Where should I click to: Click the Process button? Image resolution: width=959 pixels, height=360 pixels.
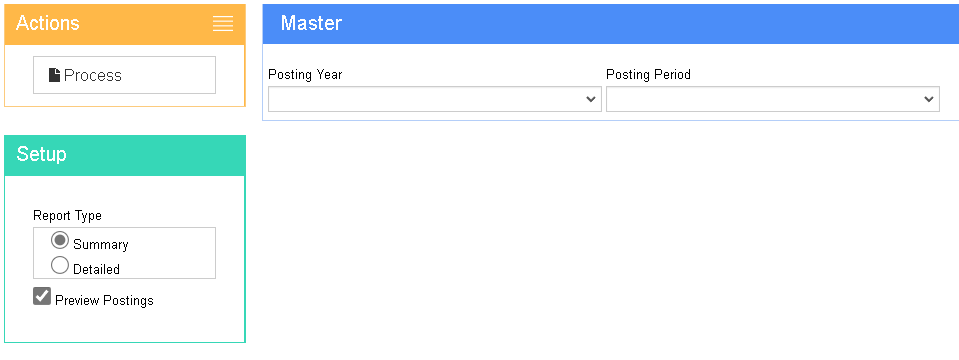(x=124, y=75)
